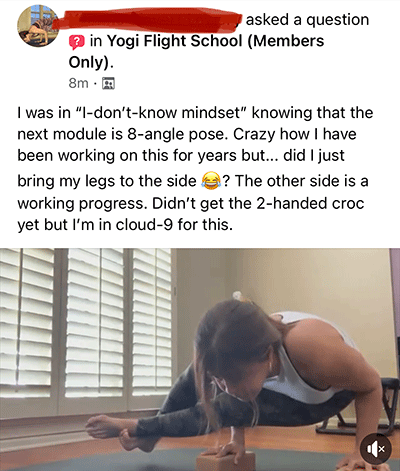Screen dimensions: 400x471
Task: Click the laughing-crying emoji in the post
Action: 211,181
